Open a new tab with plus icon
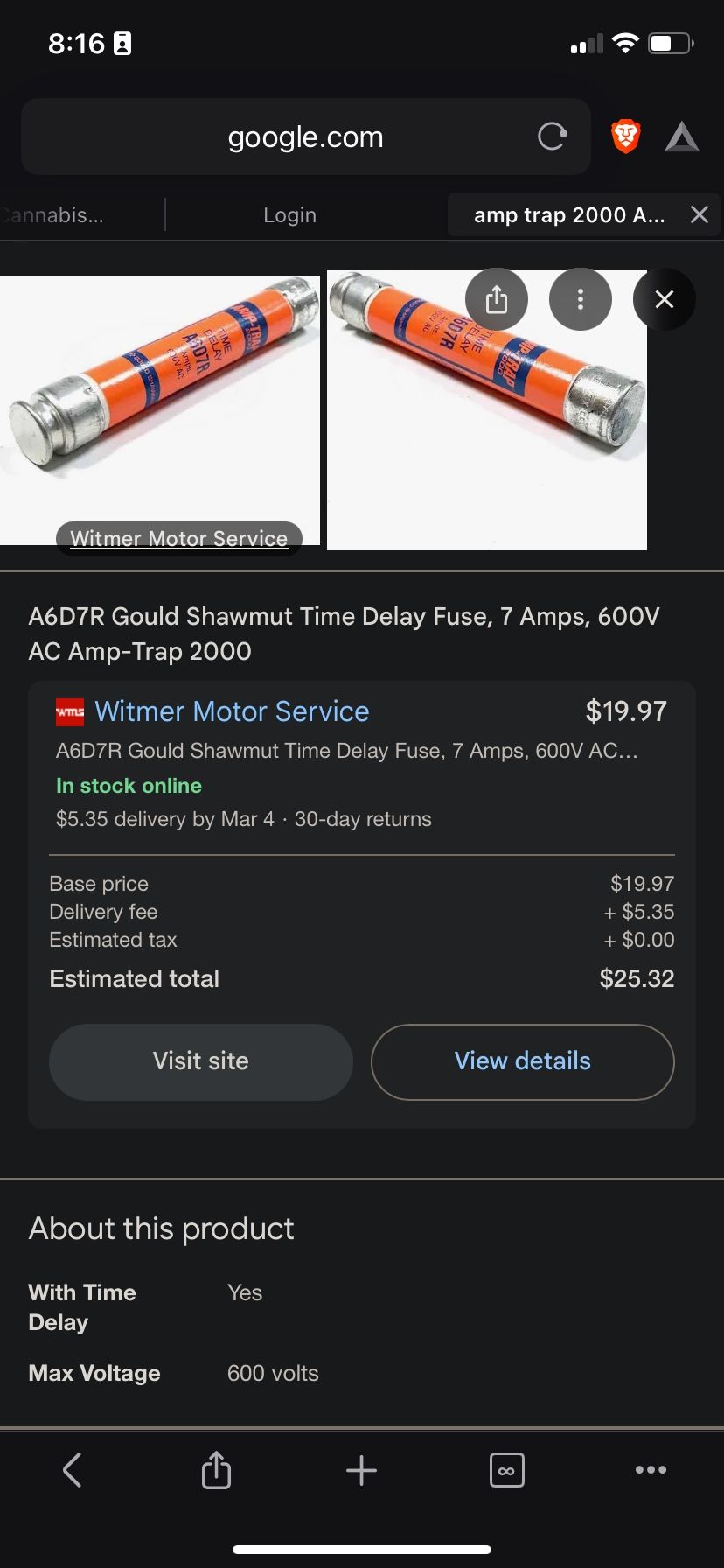Image resolution: width=724 pixels, height=1568 pixels. coord(361,1470)
